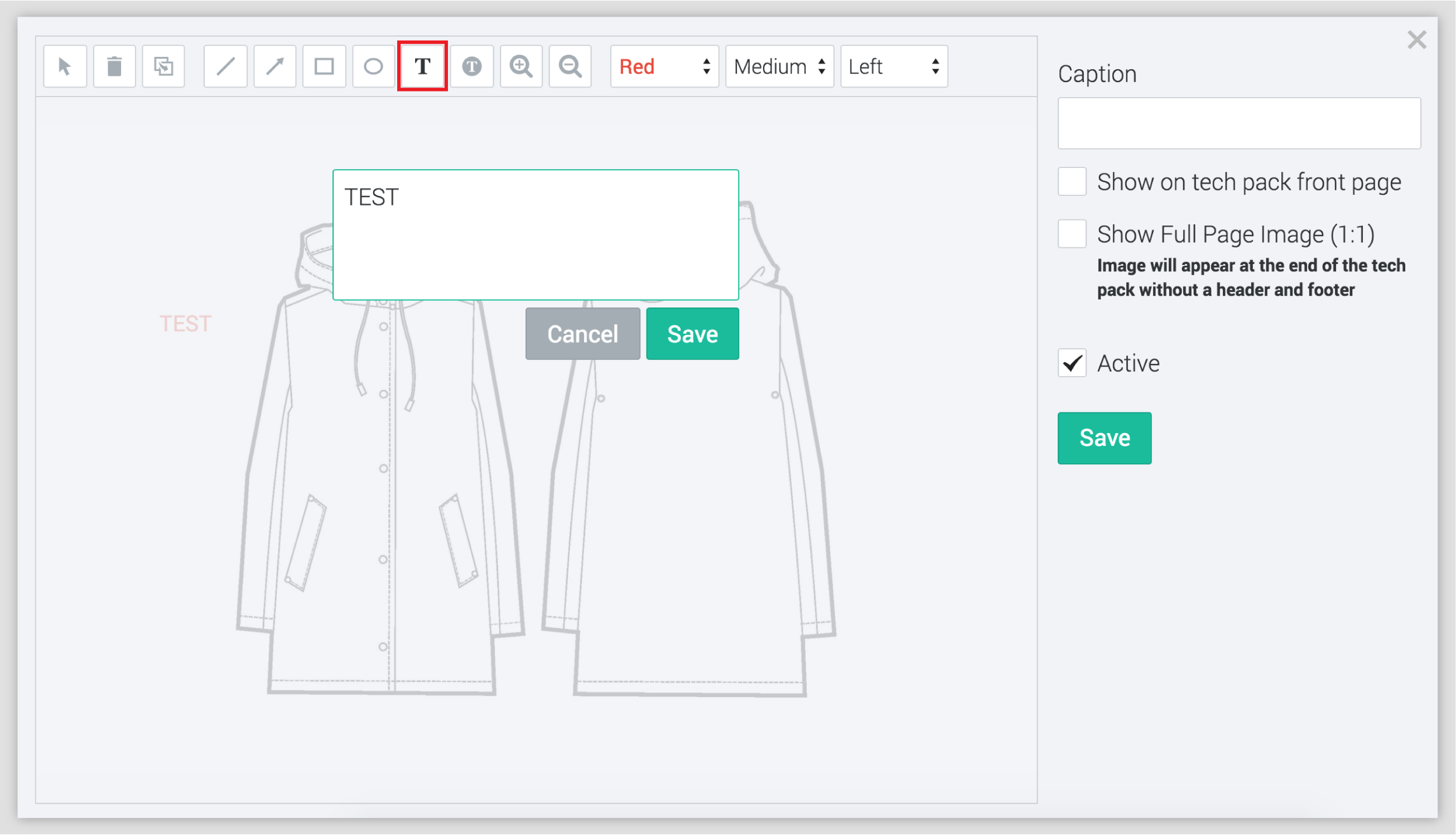Cancel the text entry popup
Screen dimensions: 1456x836
(582, 334)
